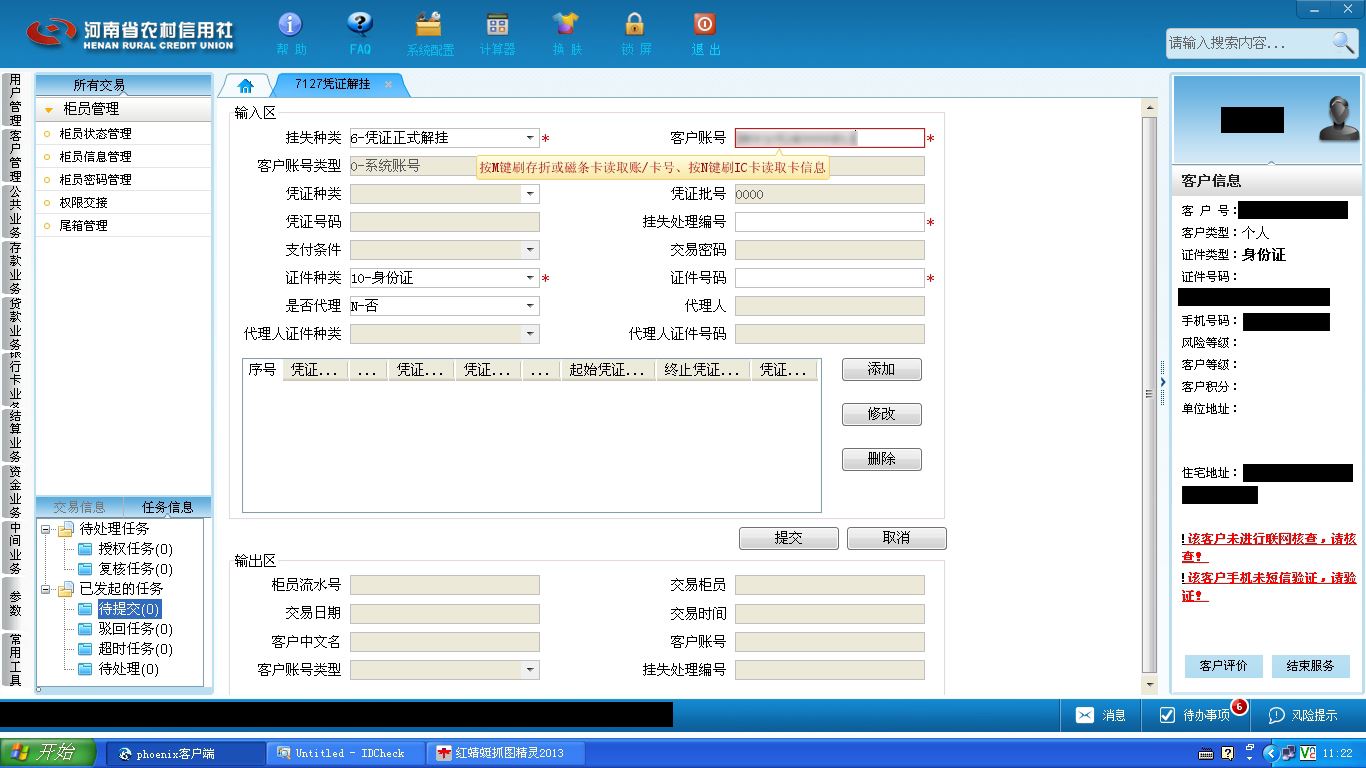
Task: Open 尾箱管理 menu entry
Action: pos(83,225)
